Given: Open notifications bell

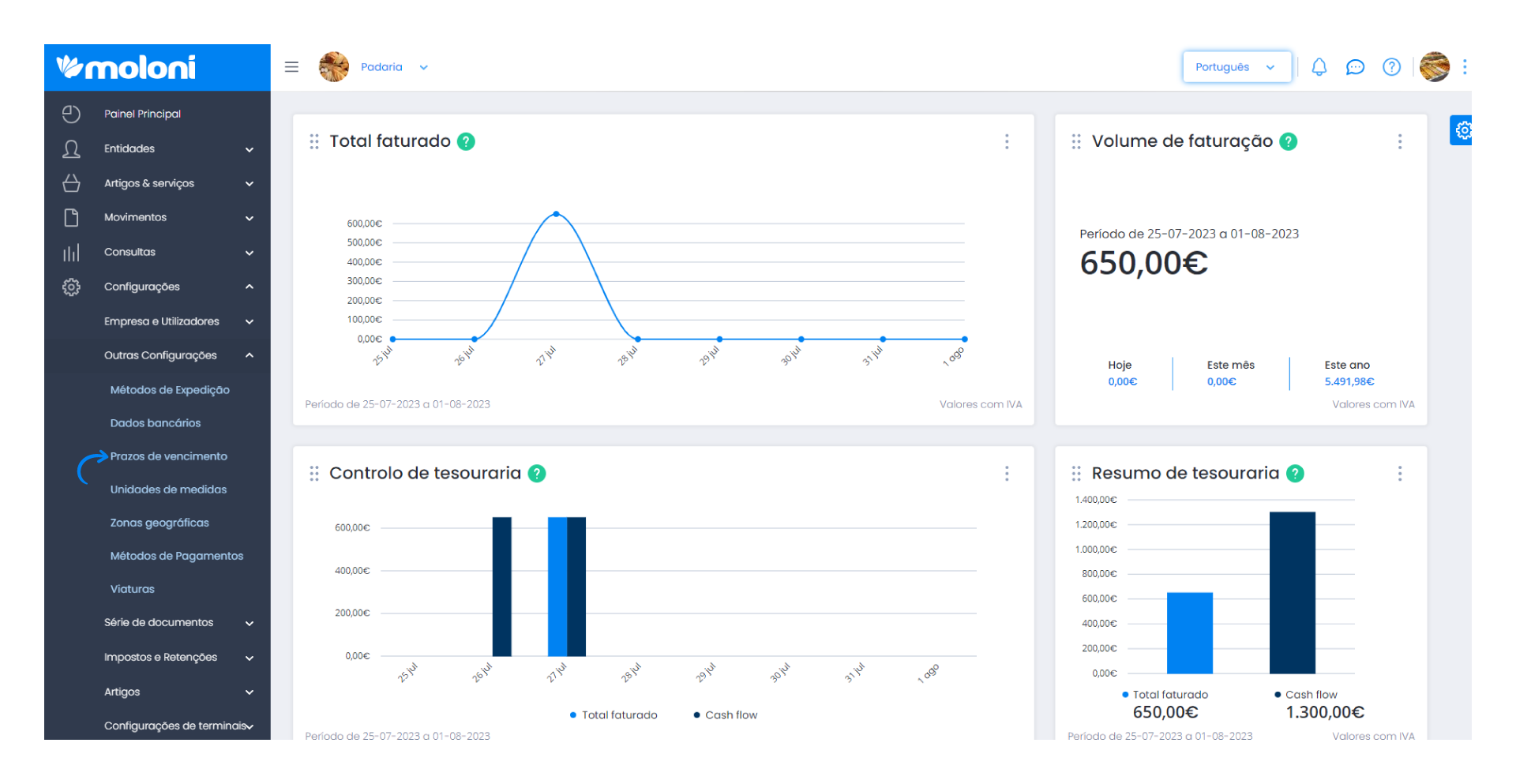Looking at the screenshot, I should (1319, 67).
